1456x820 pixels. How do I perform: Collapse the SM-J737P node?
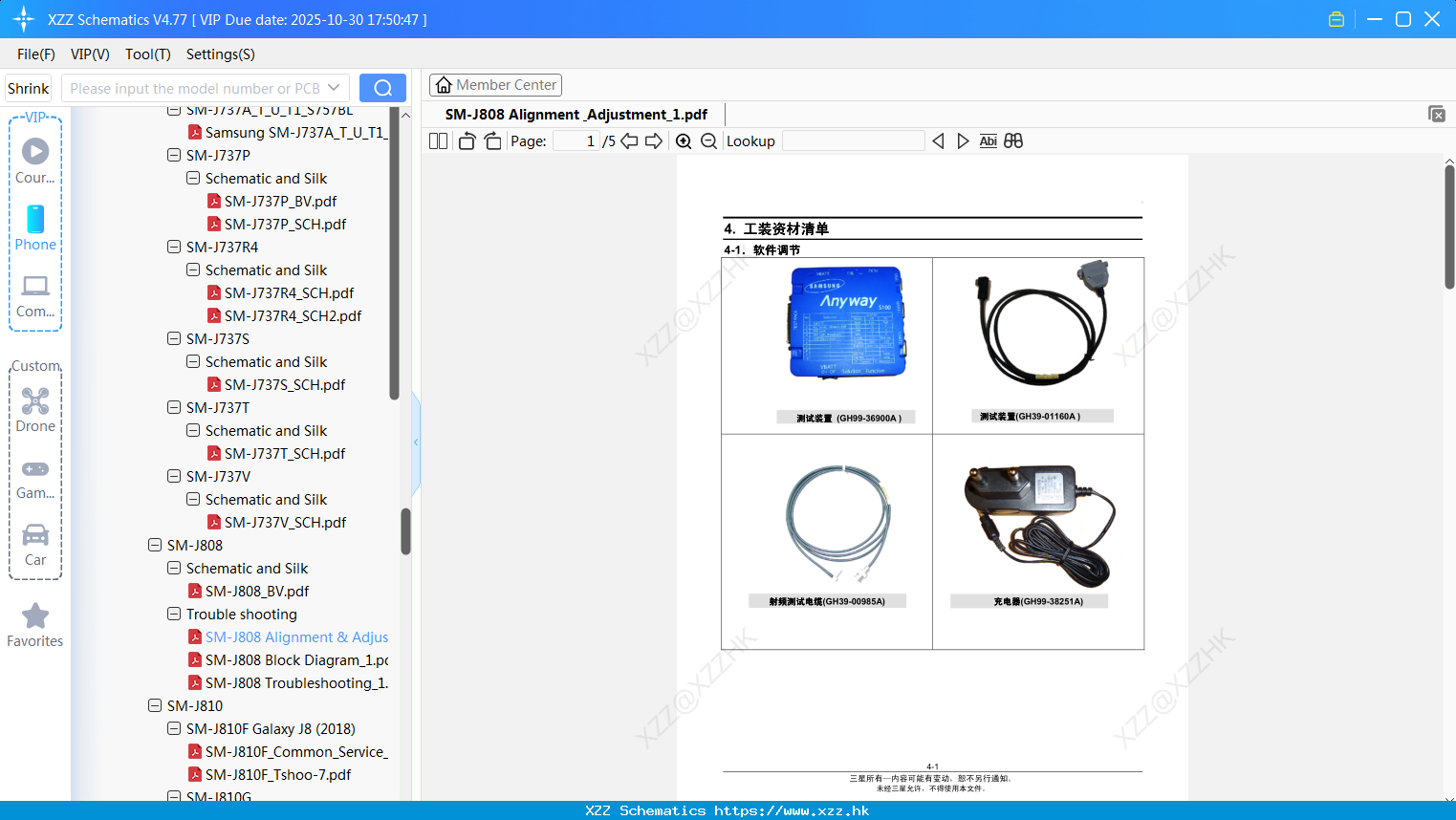tap(174, 155)
